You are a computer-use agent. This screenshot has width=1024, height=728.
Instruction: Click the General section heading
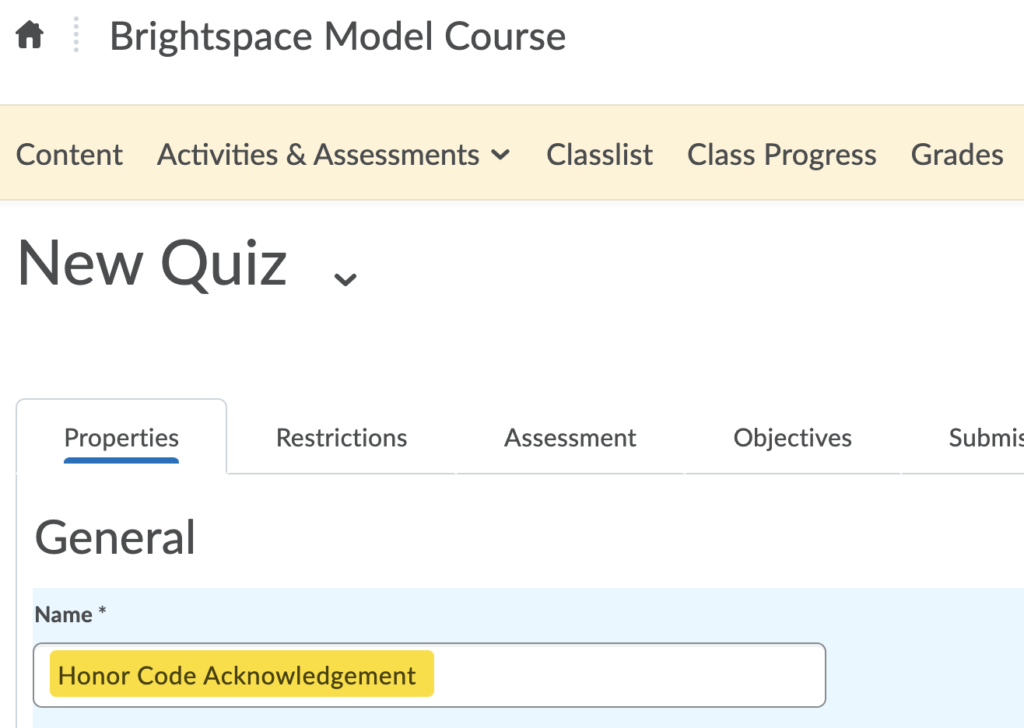[x=114, y=537]
